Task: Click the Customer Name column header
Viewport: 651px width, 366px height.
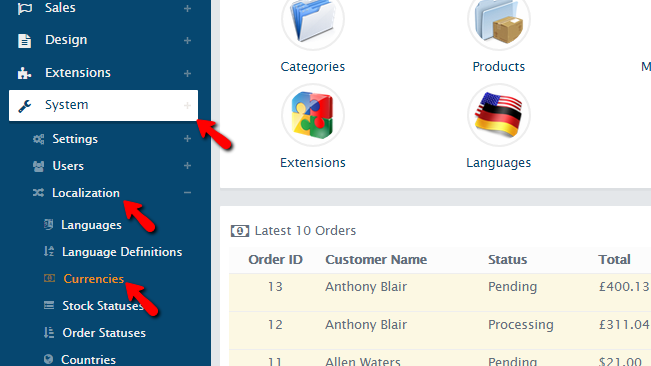Action: (x=376, y=260)
